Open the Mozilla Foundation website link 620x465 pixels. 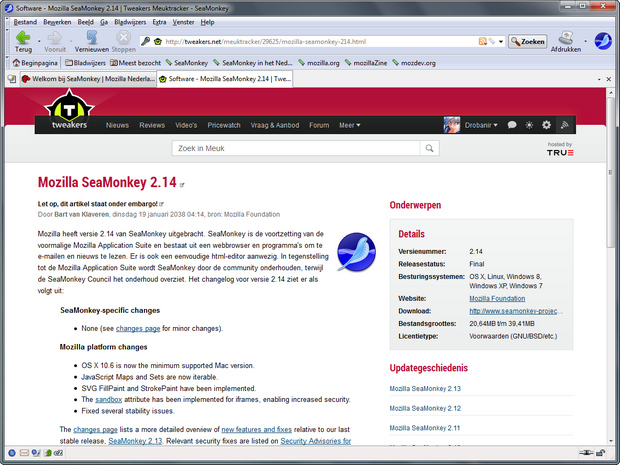click(x=497, y=299)
